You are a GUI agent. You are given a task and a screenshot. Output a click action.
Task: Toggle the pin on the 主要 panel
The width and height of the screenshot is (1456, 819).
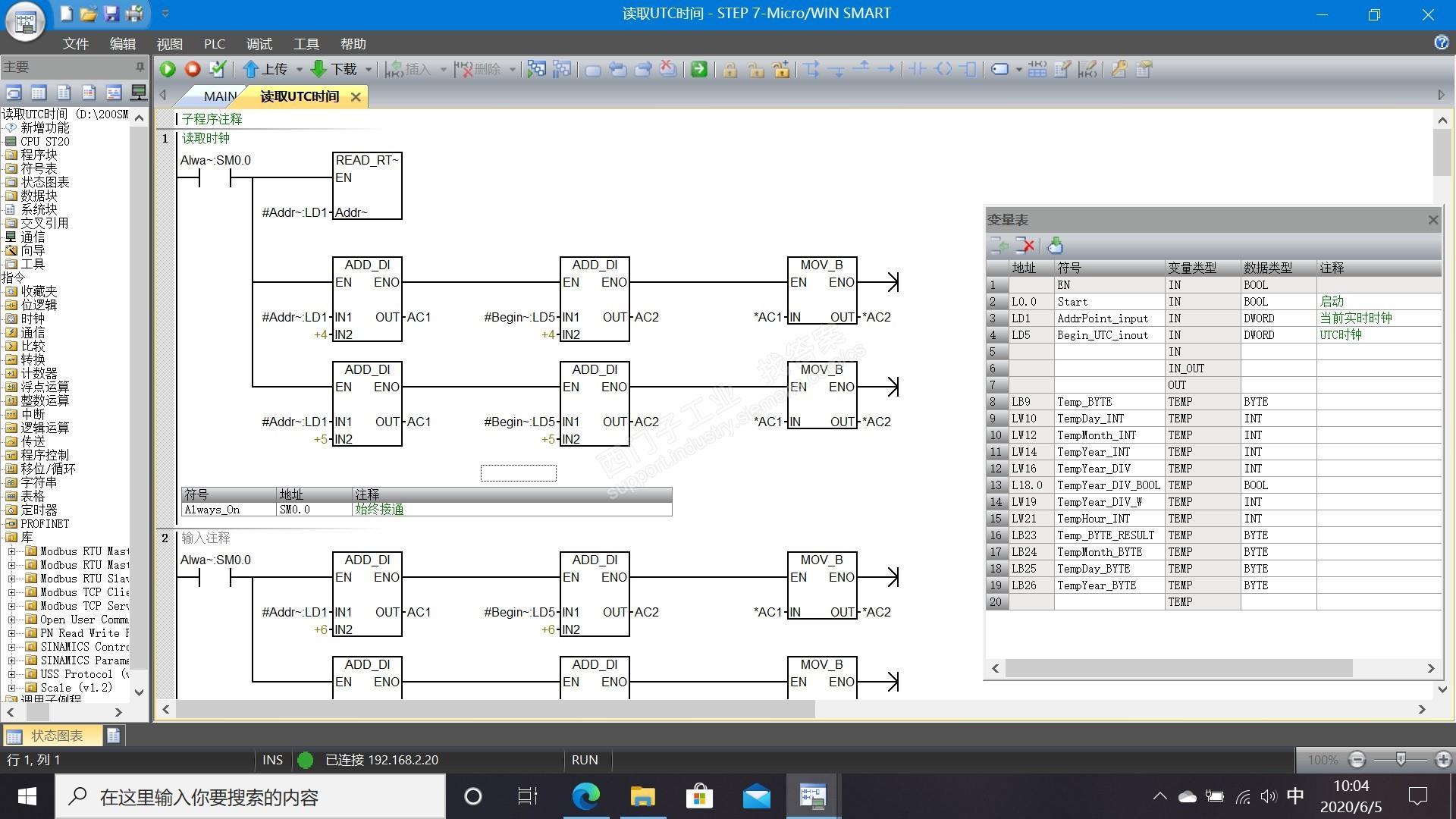point(140,67)
